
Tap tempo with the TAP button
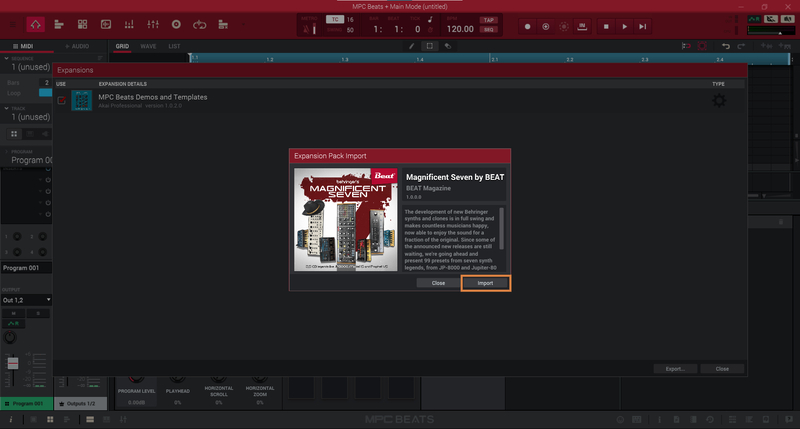point(488,20)
